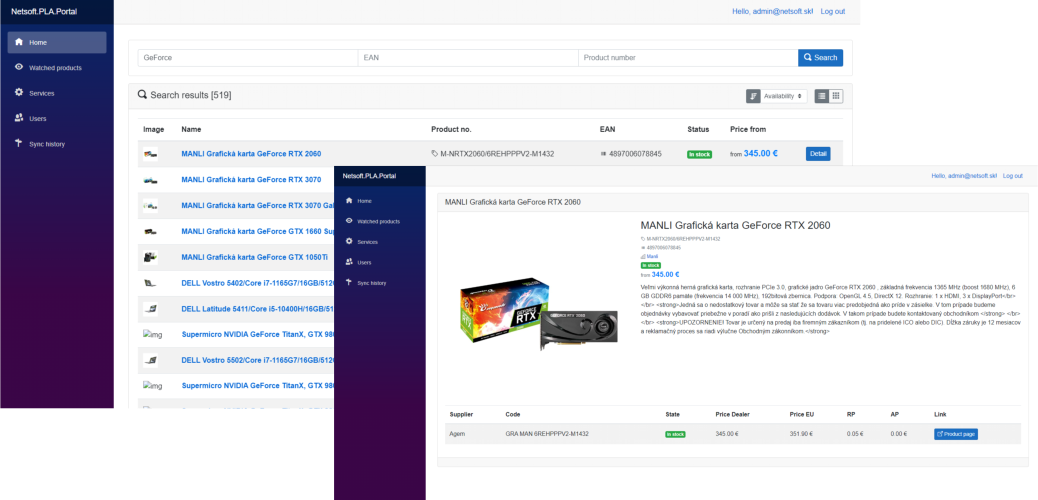
Task: Click Log out in the product detail window
Action: click(1013, 175)
